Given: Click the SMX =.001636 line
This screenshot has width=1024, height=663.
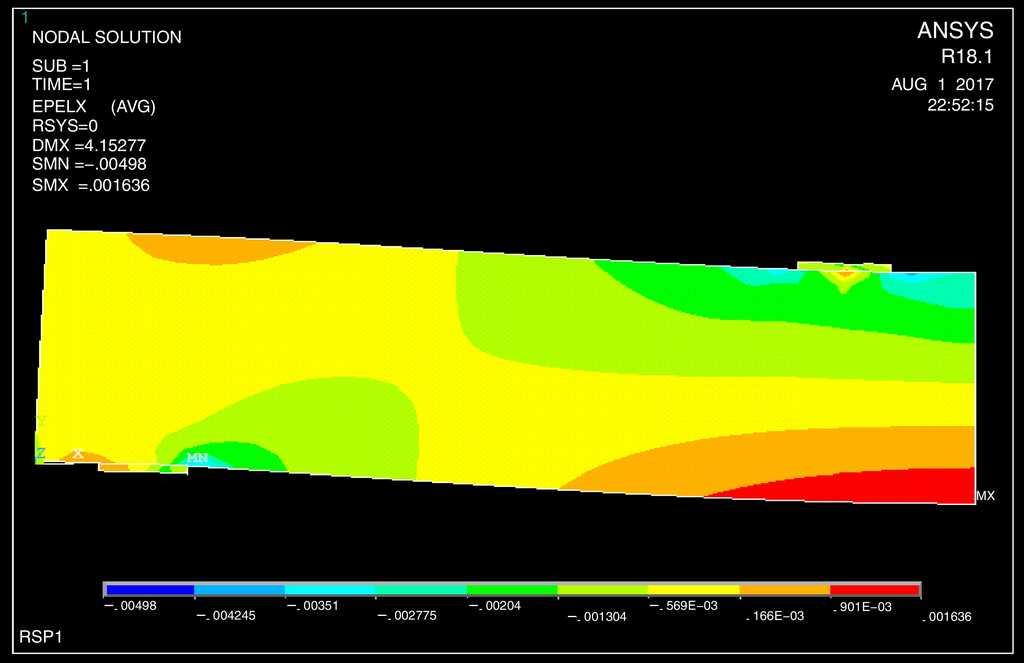Looking at the screenshot, I should click(91, 185).
